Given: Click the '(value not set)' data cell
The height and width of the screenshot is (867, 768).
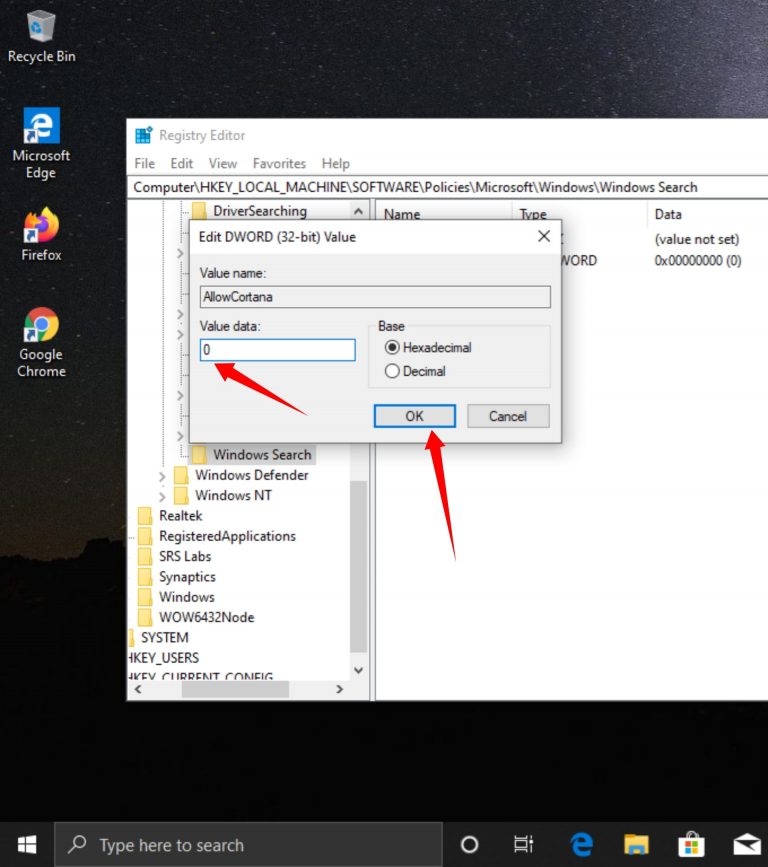Looking at the screenshot, I should coord(697,239).
